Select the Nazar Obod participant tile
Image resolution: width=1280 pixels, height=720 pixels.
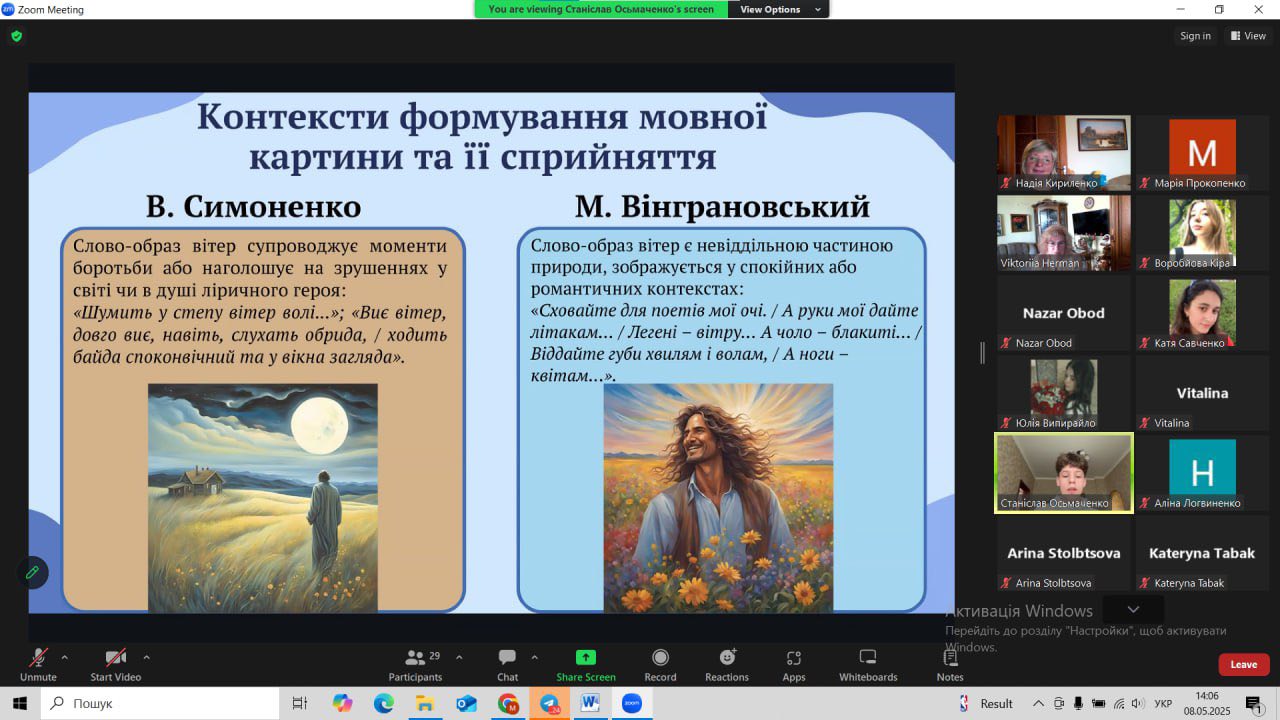pyautogui.click(x=1064, y=313)
